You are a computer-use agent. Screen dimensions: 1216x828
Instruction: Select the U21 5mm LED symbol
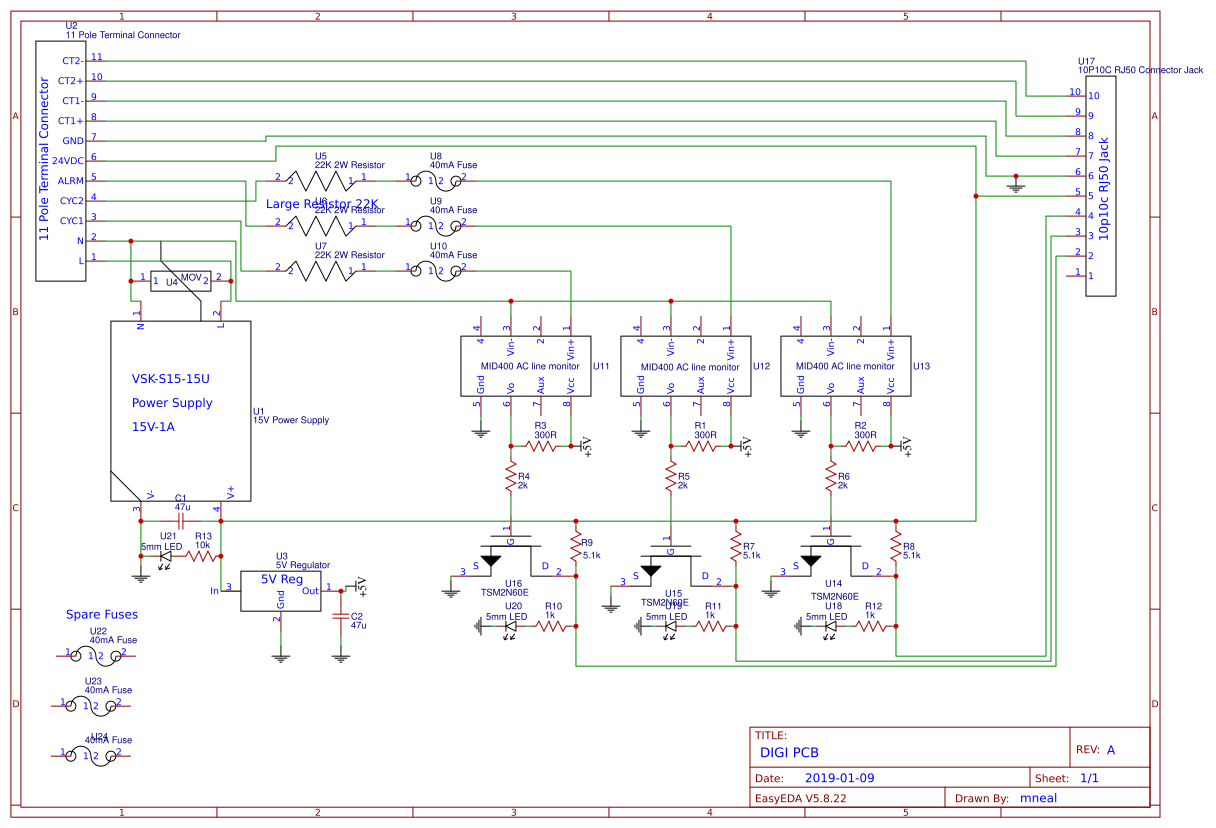coord(165,557)
